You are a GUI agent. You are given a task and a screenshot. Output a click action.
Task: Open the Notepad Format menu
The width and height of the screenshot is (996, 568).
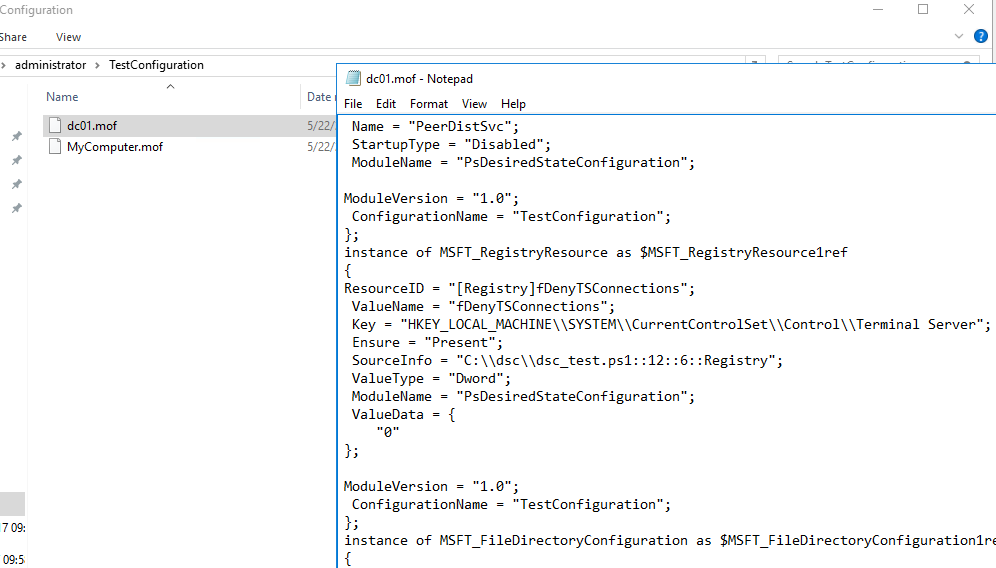429,104
